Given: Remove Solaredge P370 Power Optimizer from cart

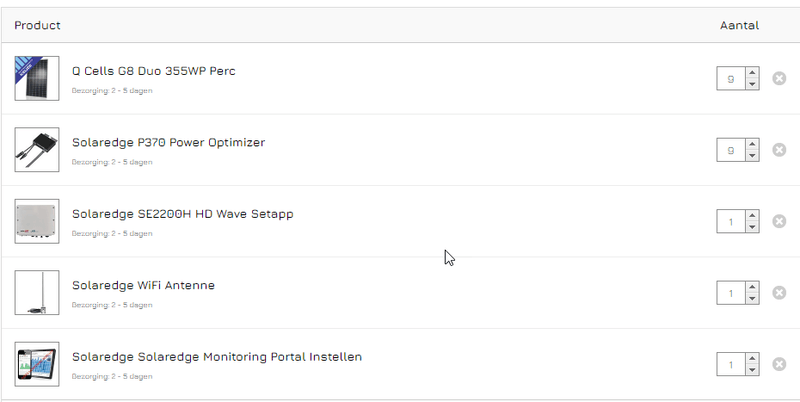Looking at the screenshot, I should pyautogui.click(x=779, y=150).
